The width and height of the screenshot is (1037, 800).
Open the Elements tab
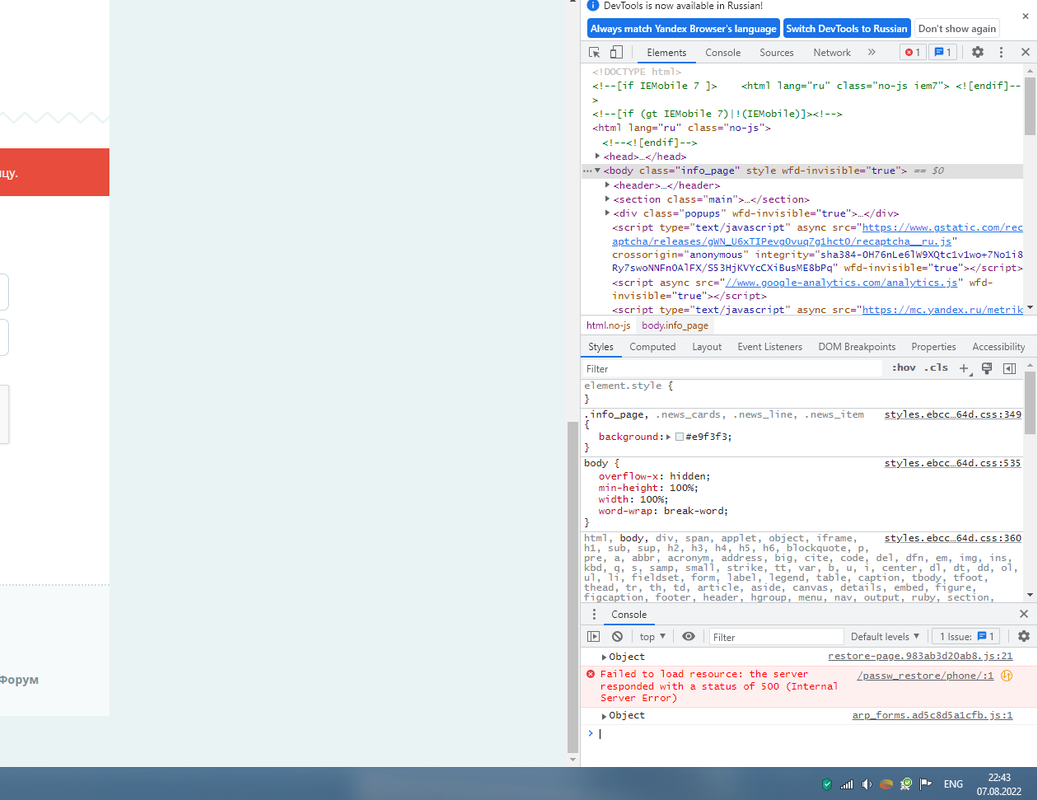[x=666, y=52]
